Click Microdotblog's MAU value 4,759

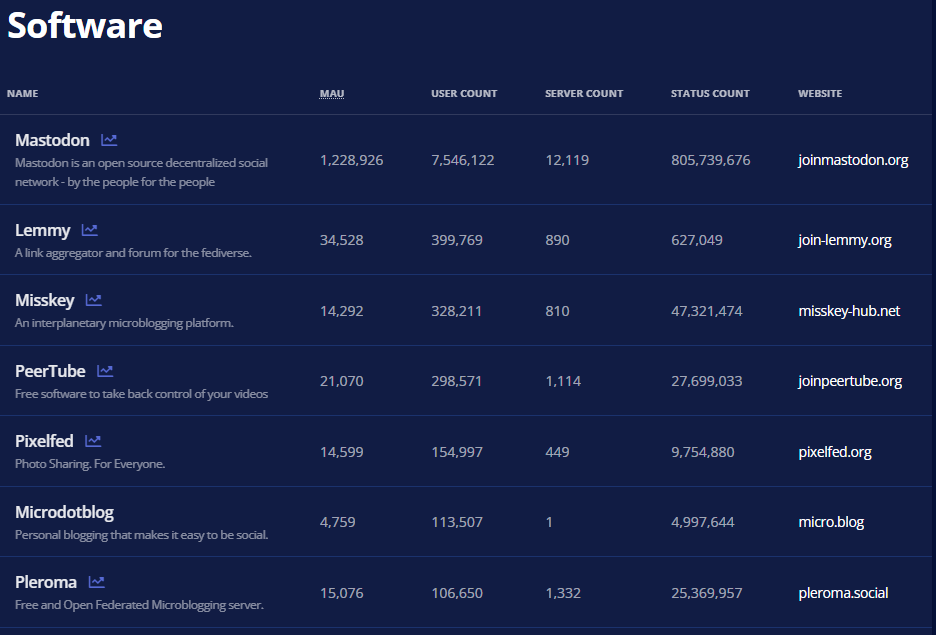[x=337, y=522]
